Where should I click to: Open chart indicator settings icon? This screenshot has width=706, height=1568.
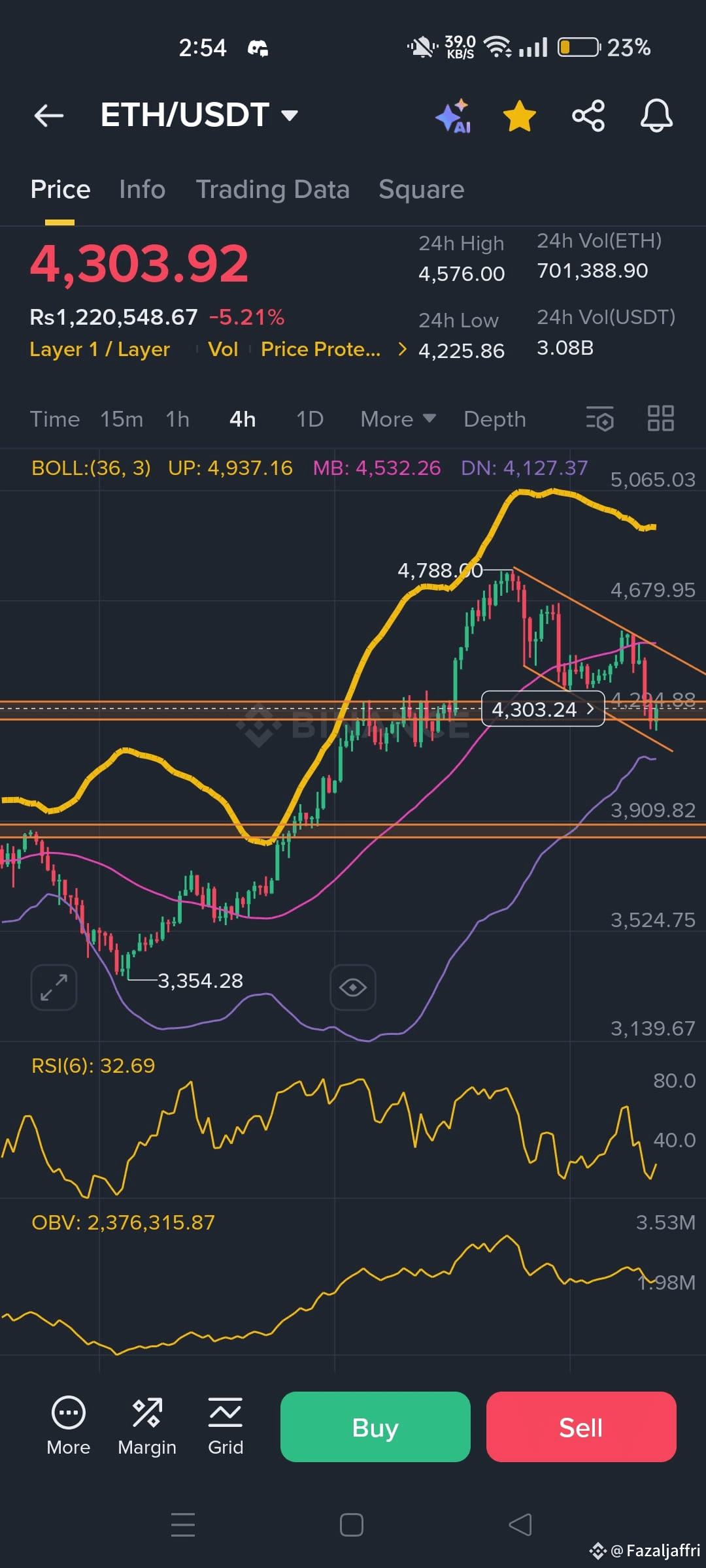(x=599, y=419)
